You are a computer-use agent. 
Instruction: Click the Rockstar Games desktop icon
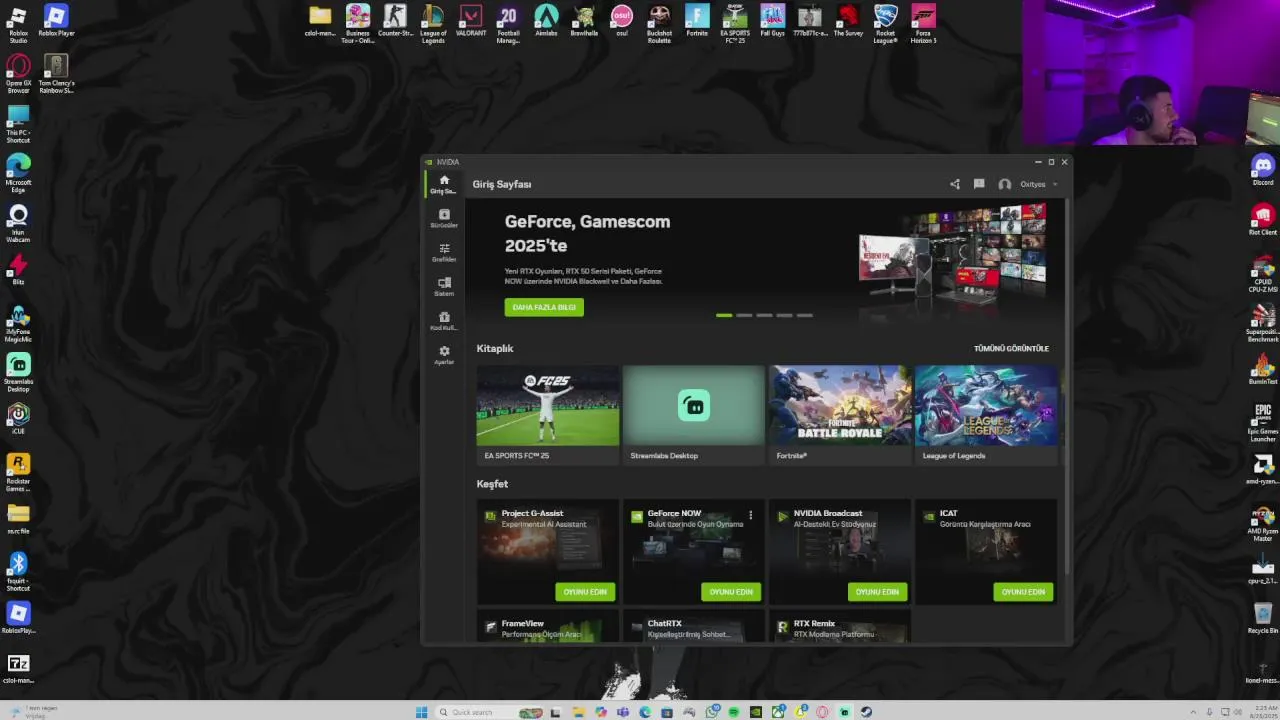point(18,472)
